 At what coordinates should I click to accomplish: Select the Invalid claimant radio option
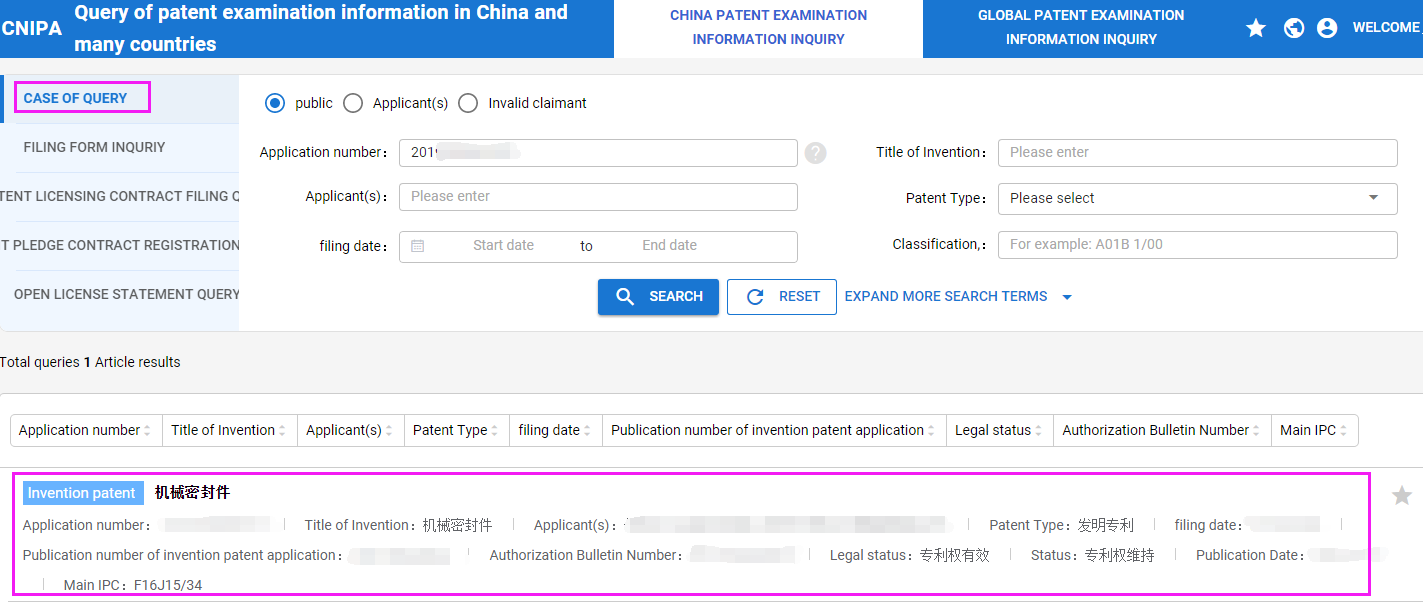[x=468, y=103]
